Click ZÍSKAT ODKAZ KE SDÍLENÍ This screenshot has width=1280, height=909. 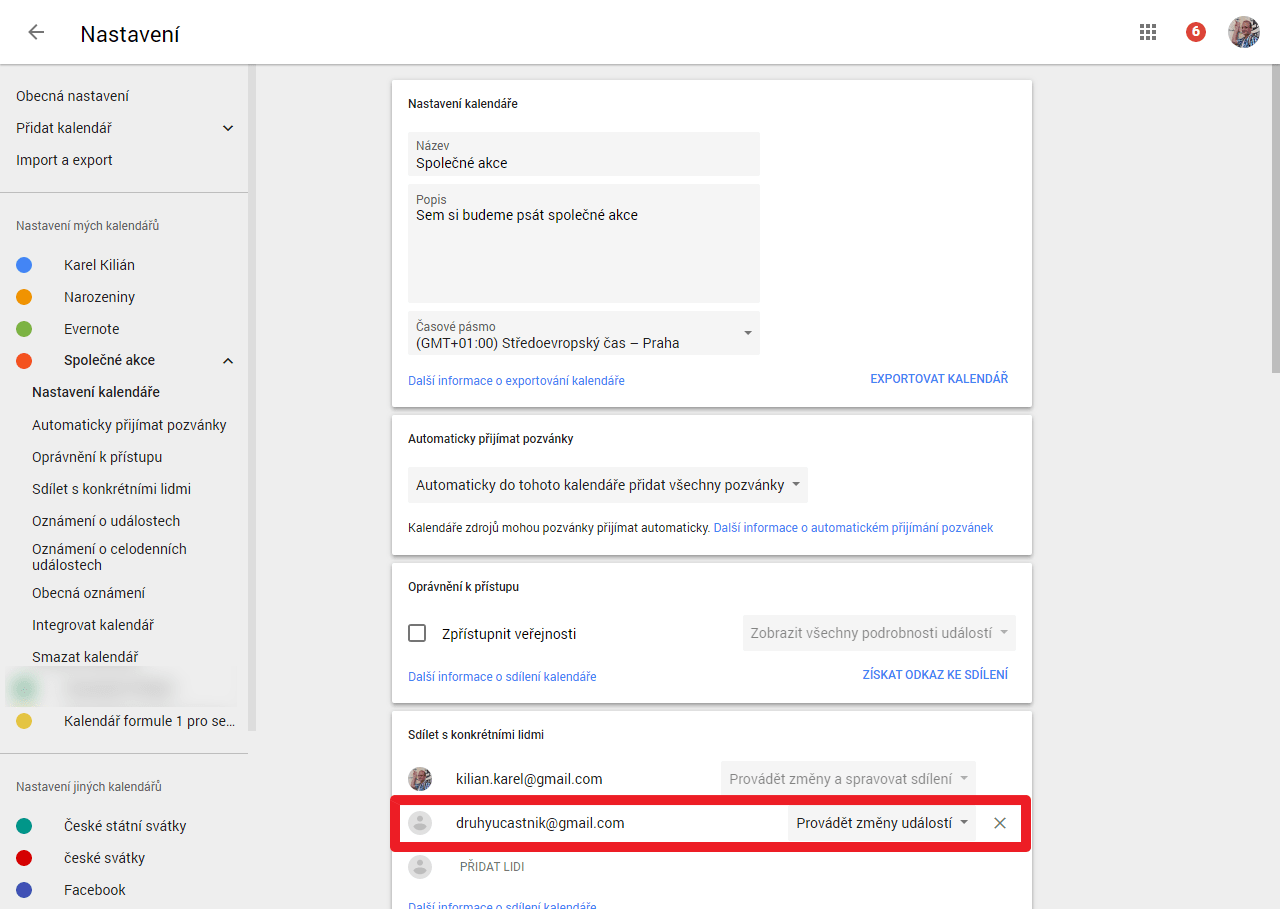pyautogui.click(x=935, y=675)
